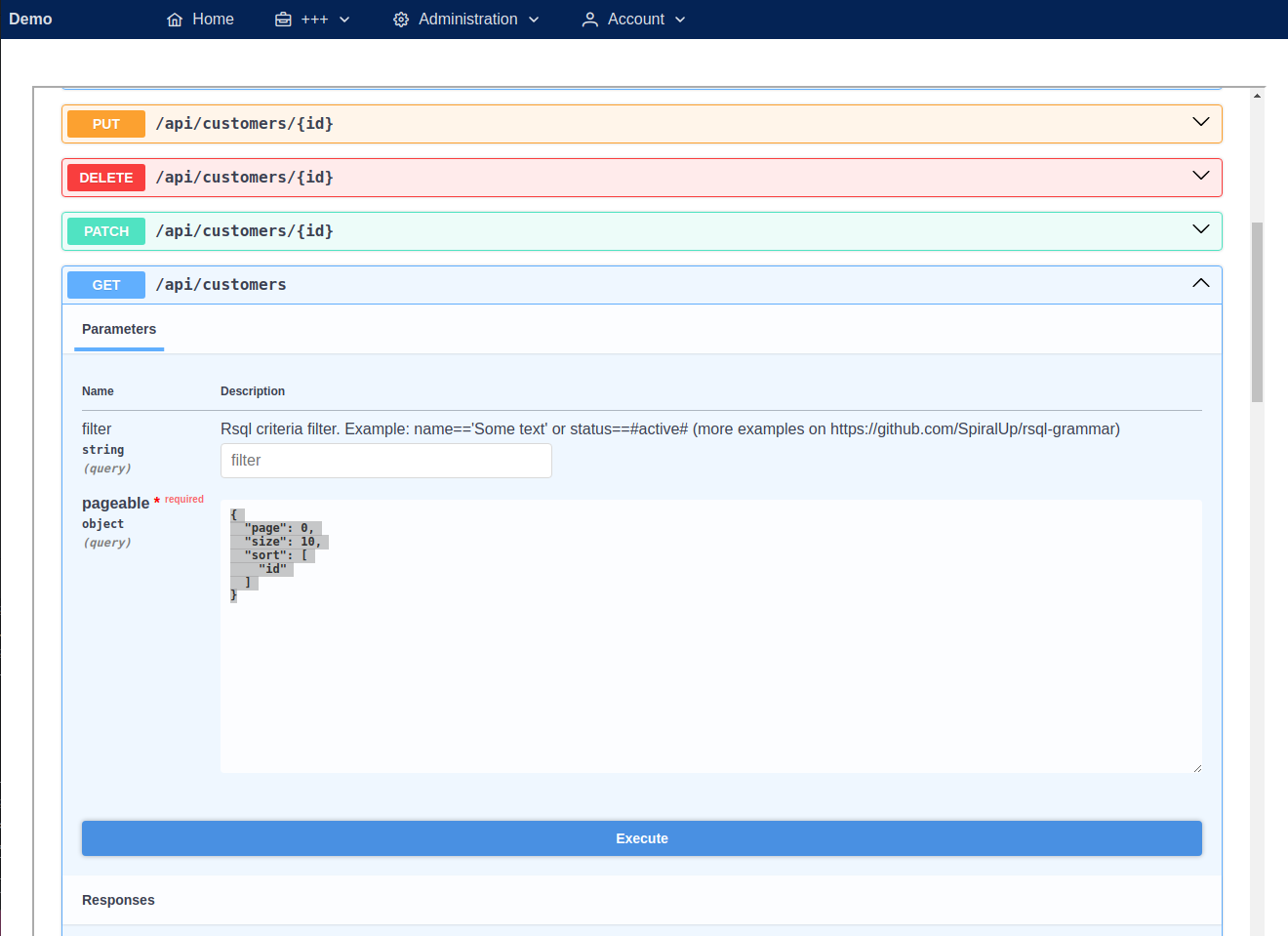The width and height of the screenshot is (1288, 936).
Task: Click the printer-style icon beside +++
Action: click(281, 19)
